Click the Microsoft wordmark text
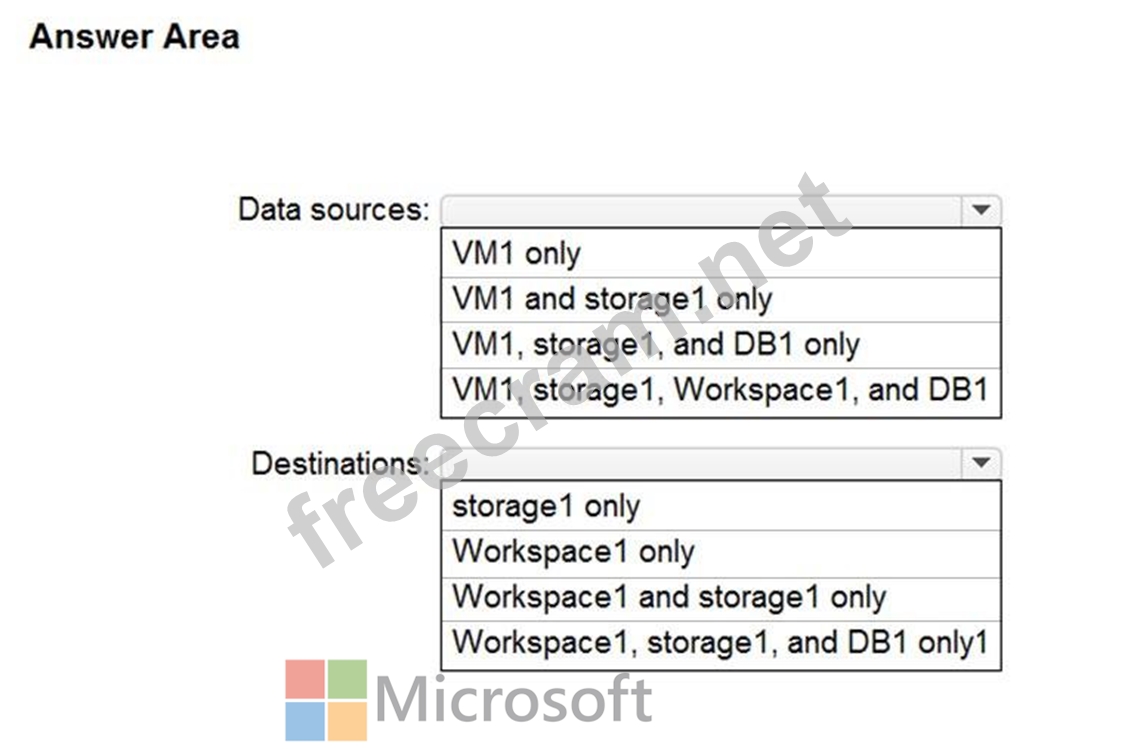This screenshot has width=1139, height=749. pyautogui.click(x=514, y=699)
